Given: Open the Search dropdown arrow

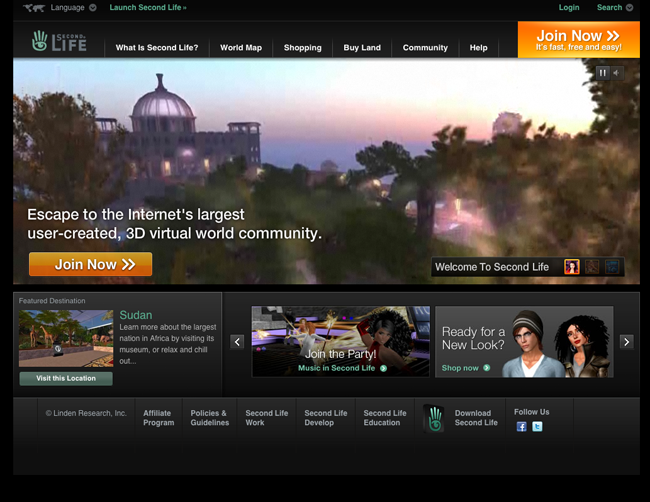Looking at the screenshot, I should [x=629, y=7].
